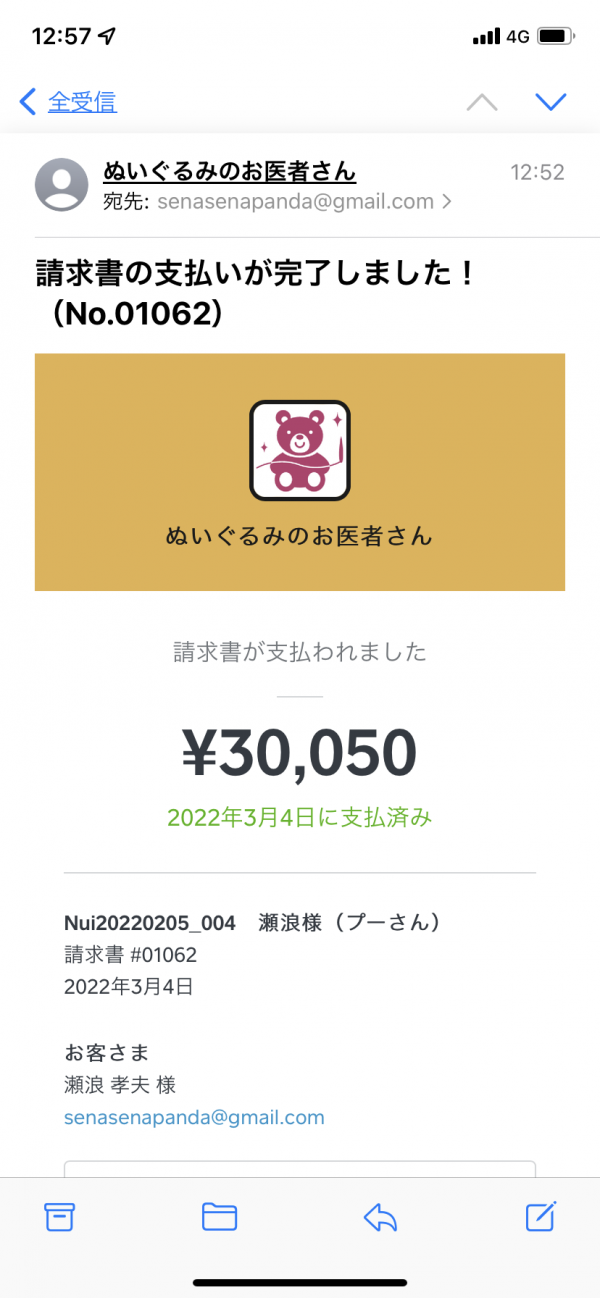600x1298 pixels.
Task: Open customer email link in invoice body
Action: click(194, 1118)
